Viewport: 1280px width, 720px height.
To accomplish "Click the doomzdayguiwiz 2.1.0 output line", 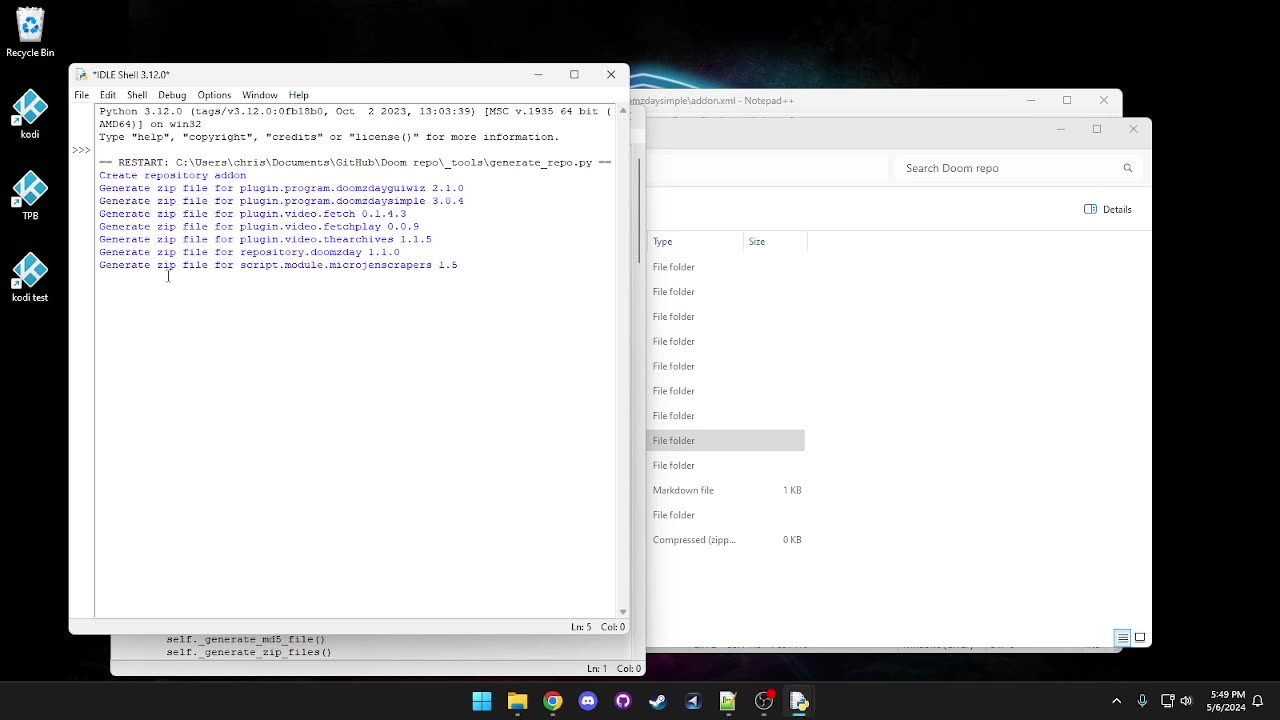I will [281, 188].
